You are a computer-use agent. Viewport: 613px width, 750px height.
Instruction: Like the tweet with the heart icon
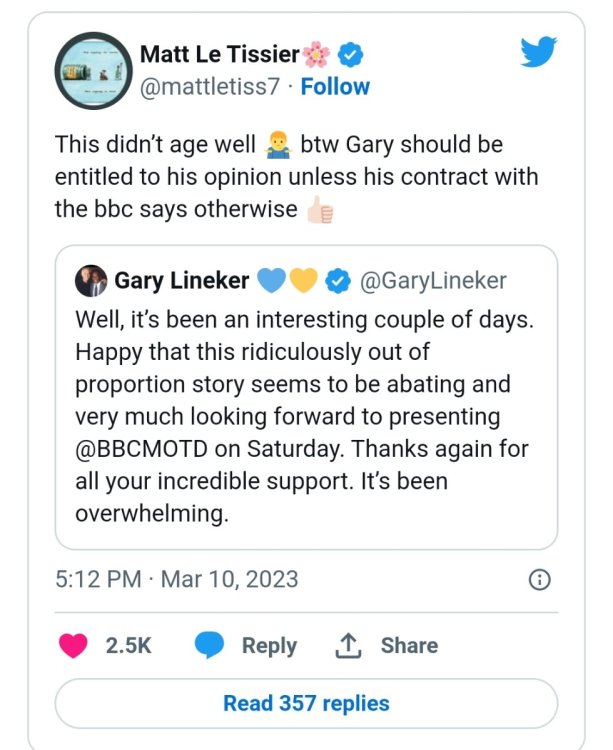point(74,646)
